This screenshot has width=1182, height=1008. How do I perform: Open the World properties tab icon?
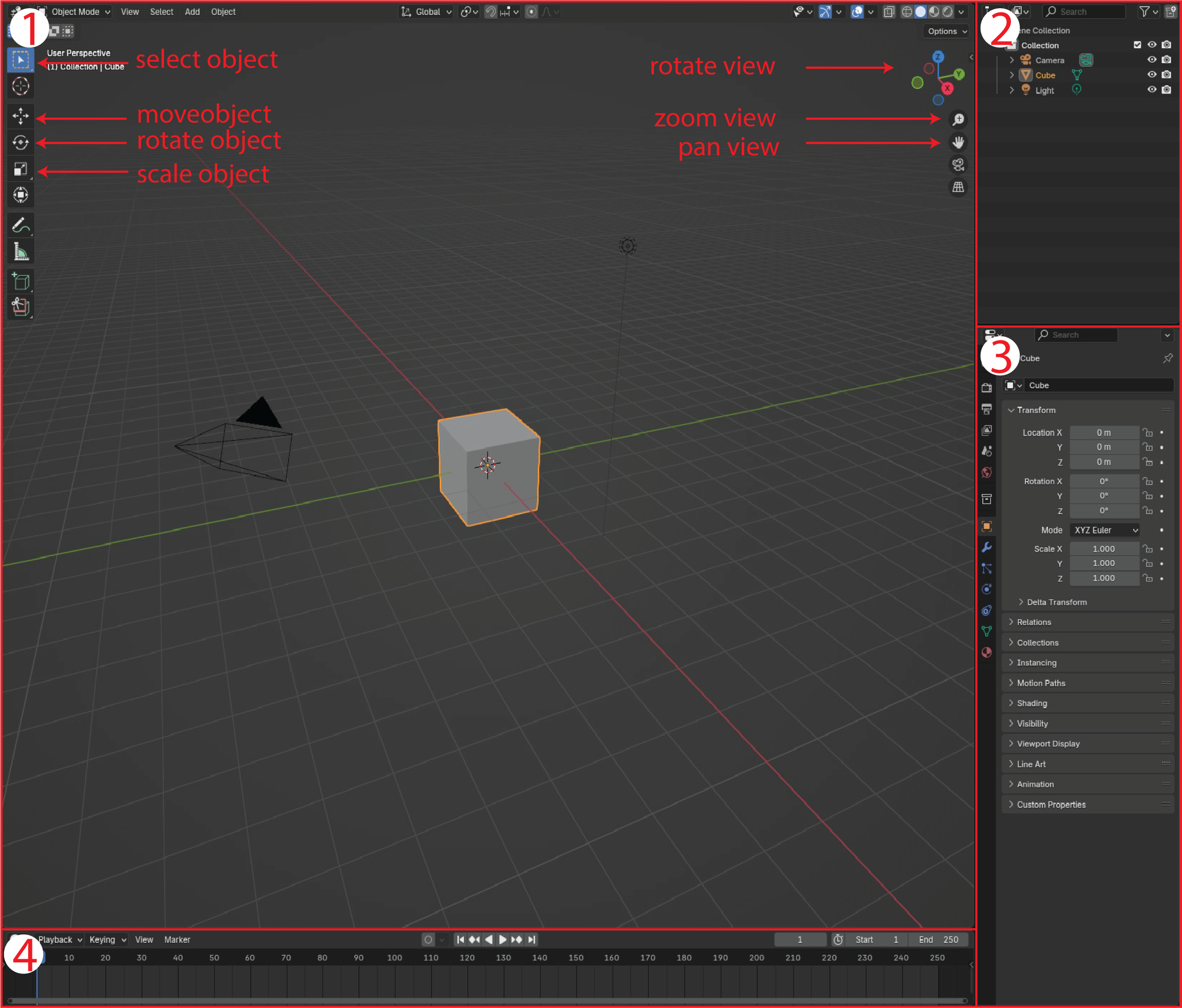[986, 472]
